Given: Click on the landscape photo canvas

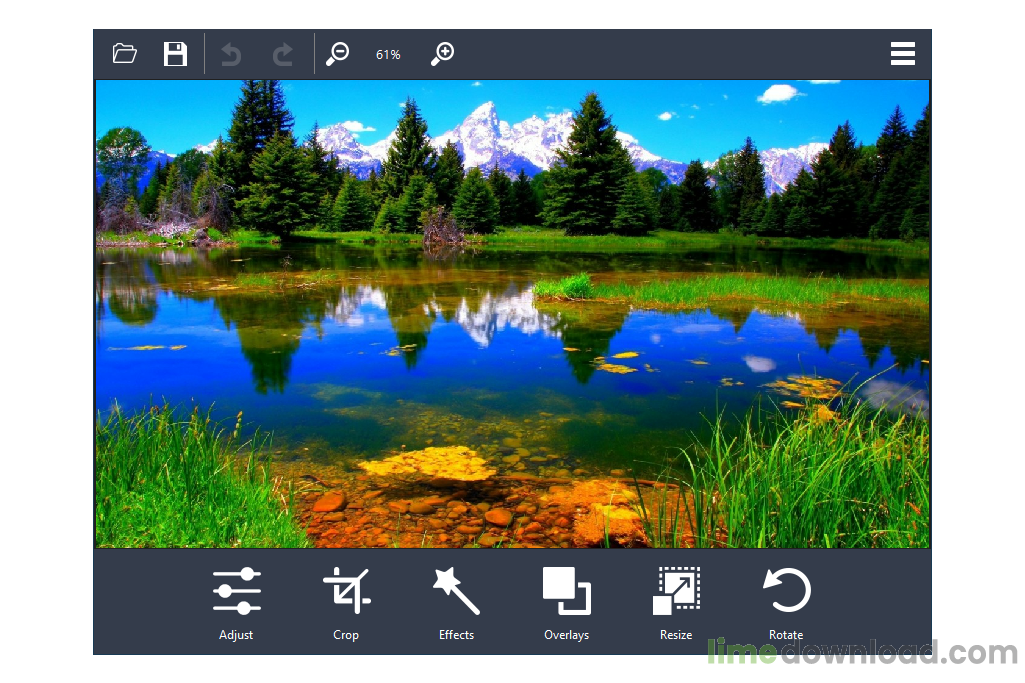Looking at the screenshot, I should click(x=512, y=314).
